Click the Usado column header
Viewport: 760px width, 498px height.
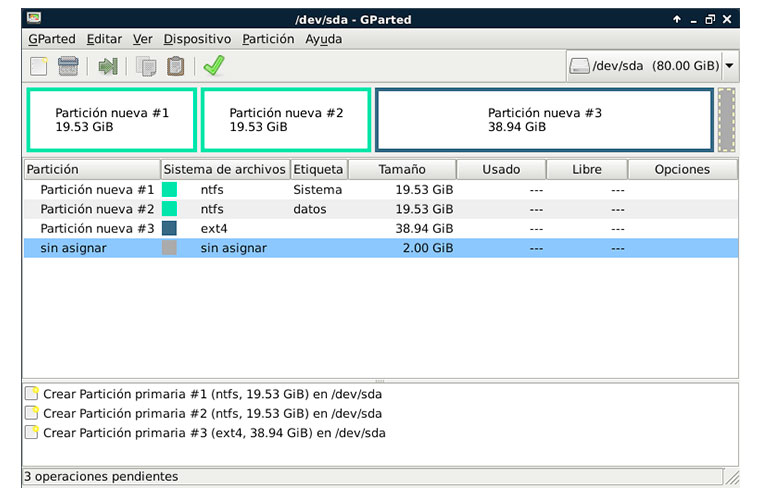click(501, 169)
